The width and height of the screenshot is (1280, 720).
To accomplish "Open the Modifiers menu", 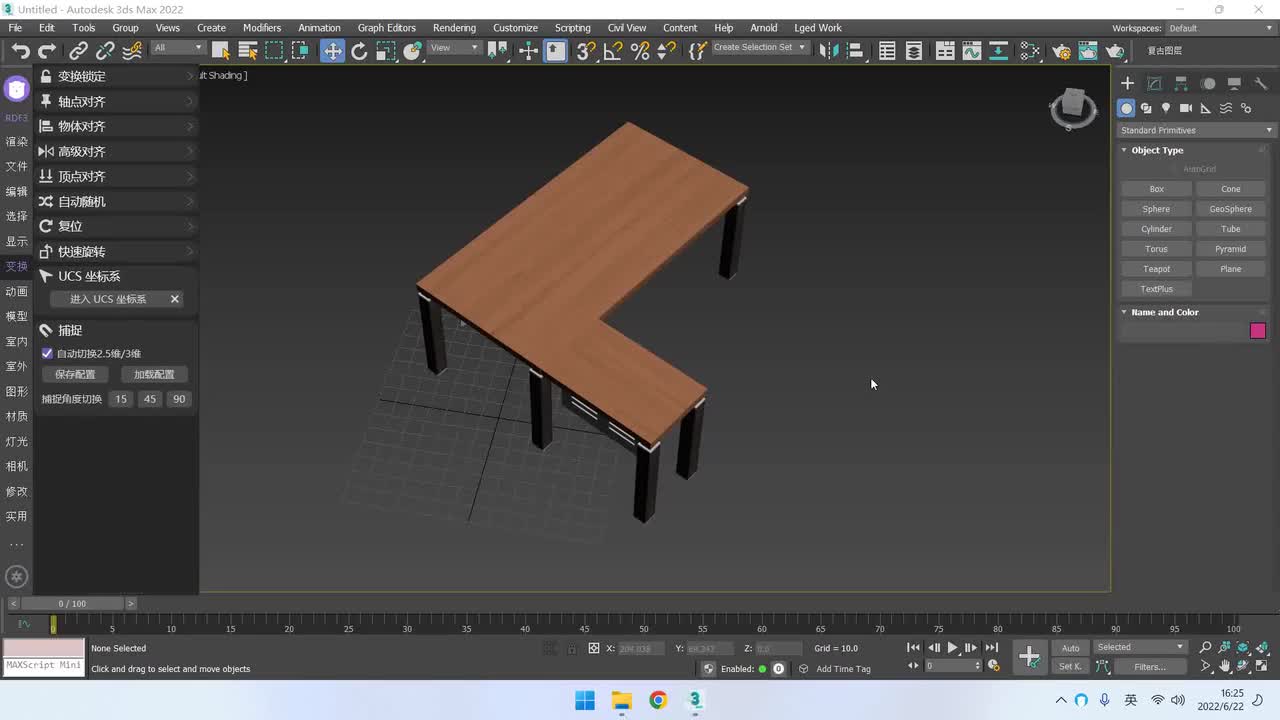I will coord(262,28).
